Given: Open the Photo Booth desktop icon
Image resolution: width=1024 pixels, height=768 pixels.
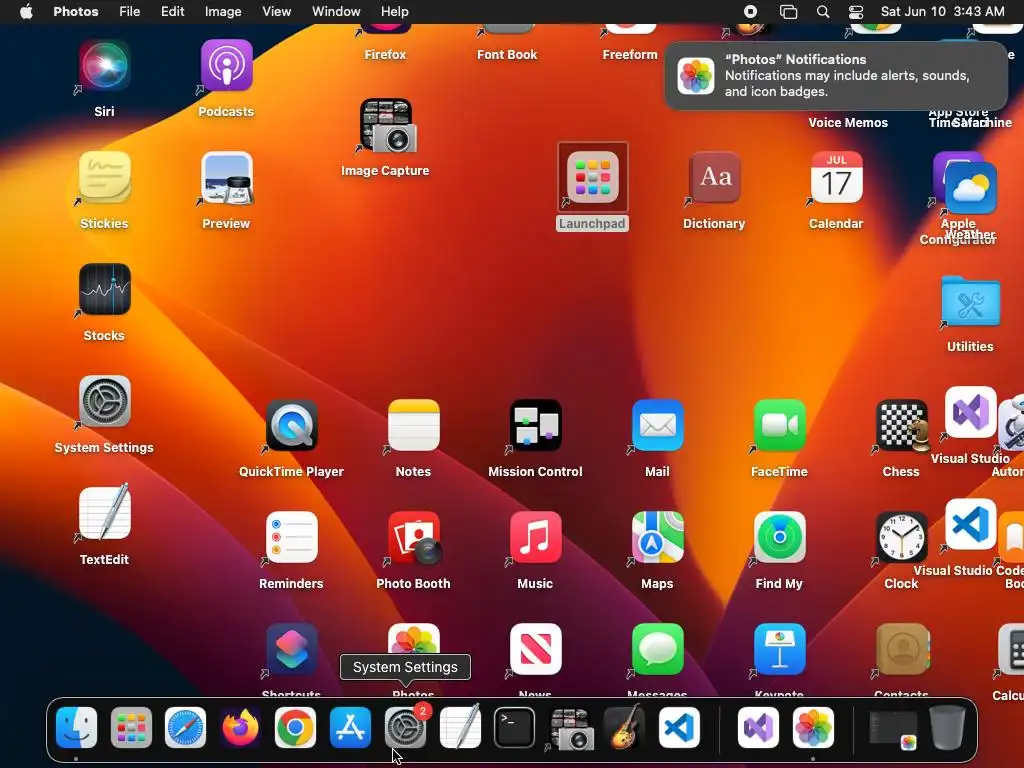Looking at the screenshot, I should pos(413,537).
